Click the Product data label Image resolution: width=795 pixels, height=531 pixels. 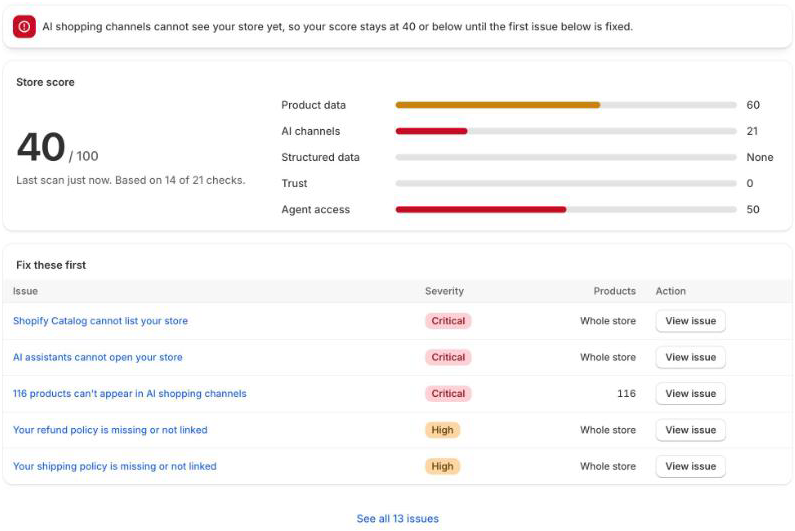pyautogui.click(x=313, y=105)
